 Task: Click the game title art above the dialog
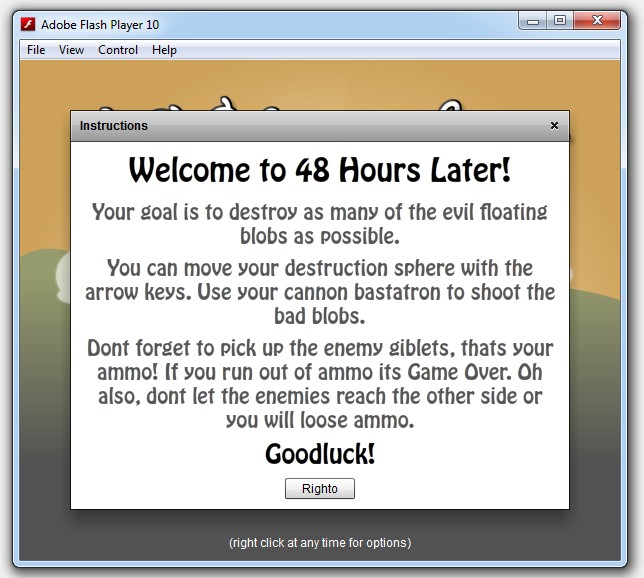[x=320, y=101]
